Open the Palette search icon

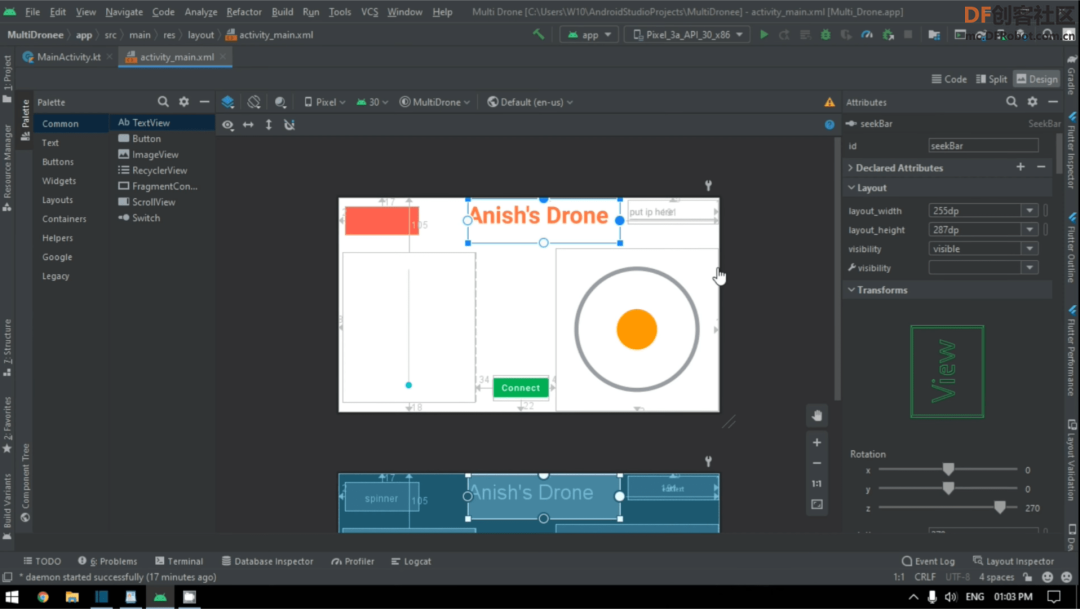click(x=163, y=102)
